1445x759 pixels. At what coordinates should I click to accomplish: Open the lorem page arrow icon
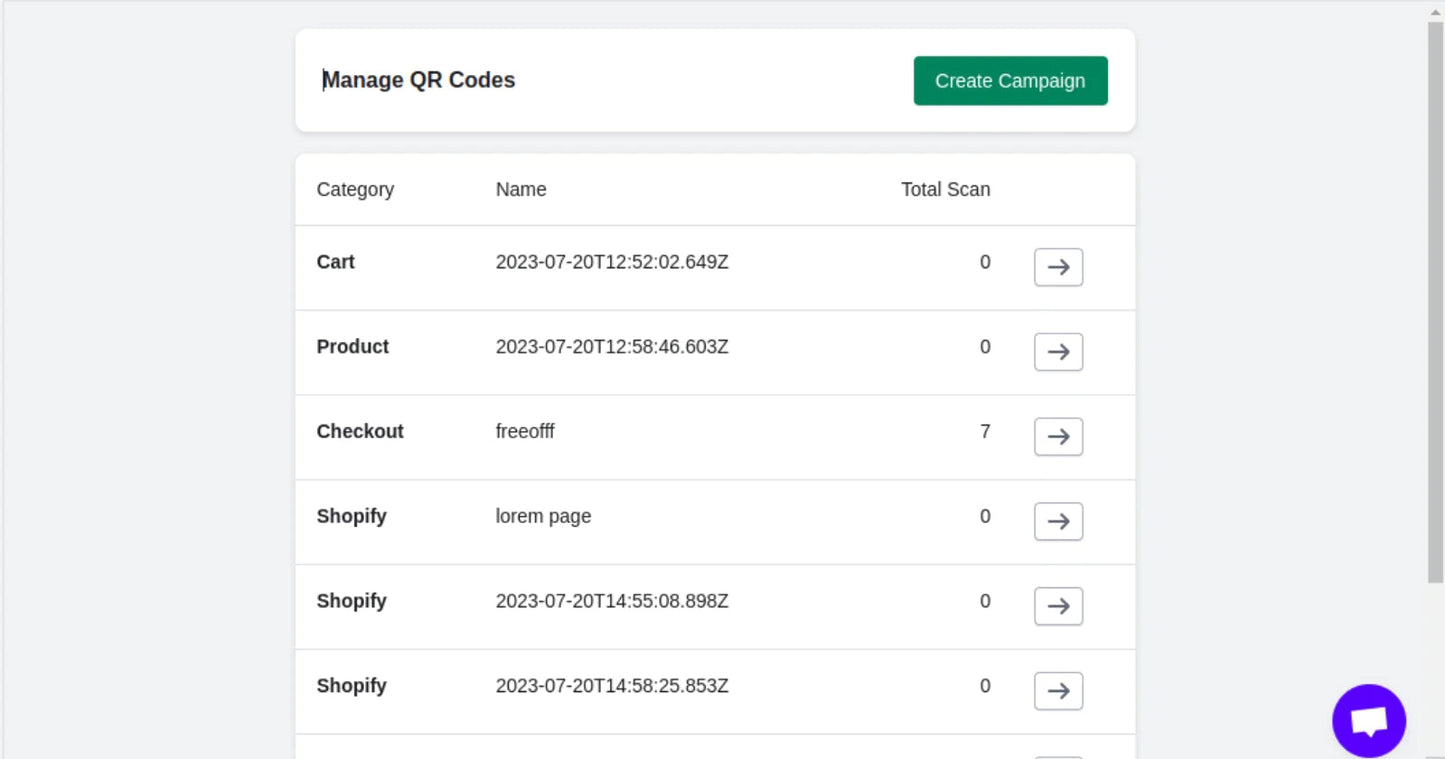[x=1058, y=522]
